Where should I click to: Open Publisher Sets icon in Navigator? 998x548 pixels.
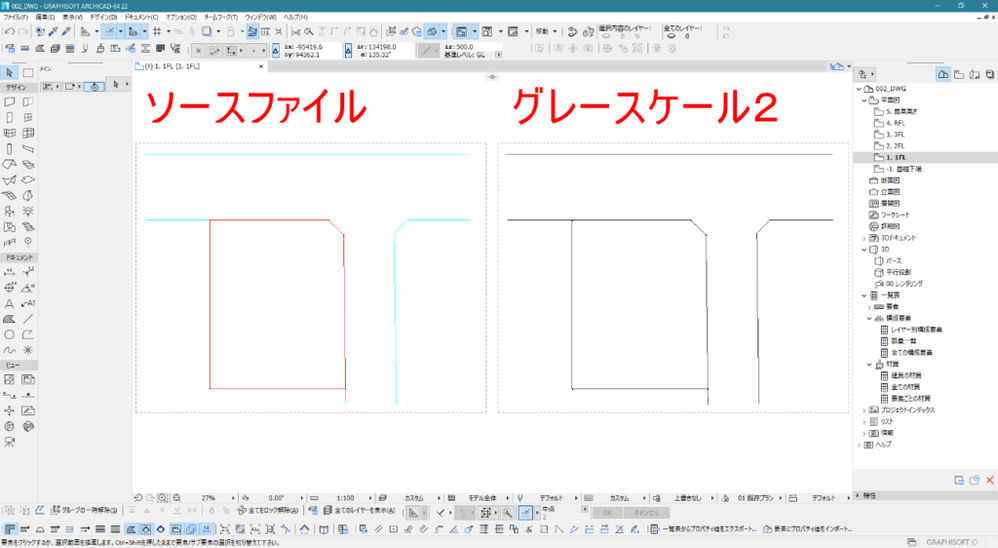tap(990, 74)
